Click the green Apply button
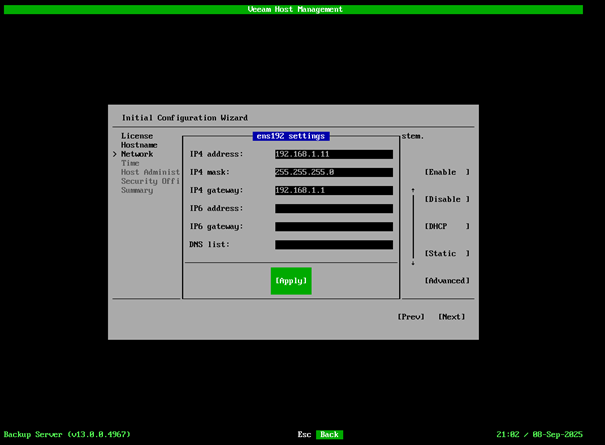The height and width of the screenshot is (445, 605). [291, 281]
